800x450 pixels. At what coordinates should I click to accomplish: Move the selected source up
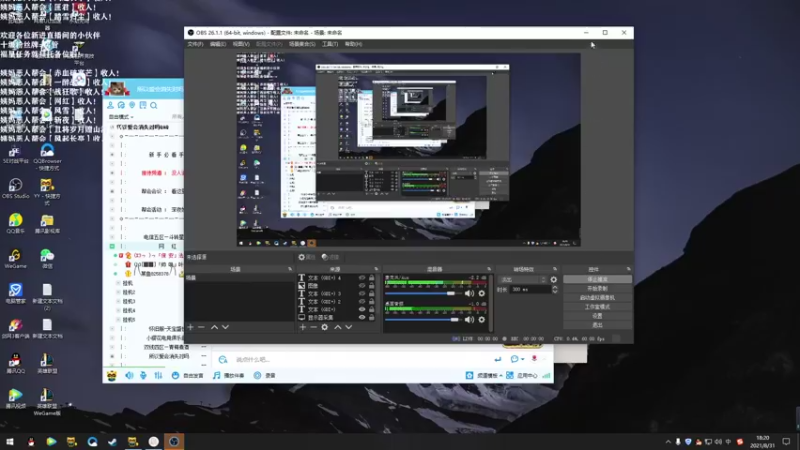pos(338,327)
